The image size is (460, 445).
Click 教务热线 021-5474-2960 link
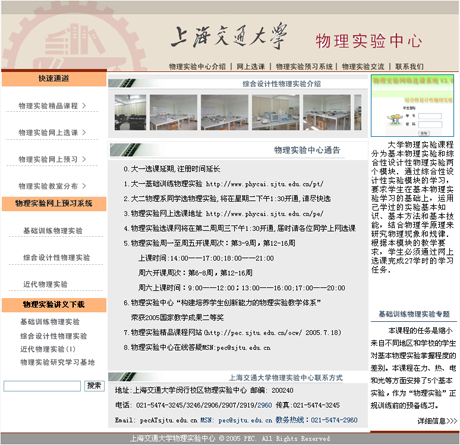coord(317,420)
